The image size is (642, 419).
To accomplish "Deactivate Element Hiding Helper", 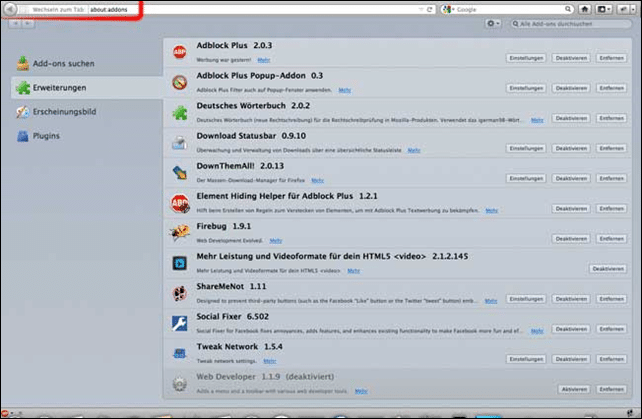I will tap(571, 209).
